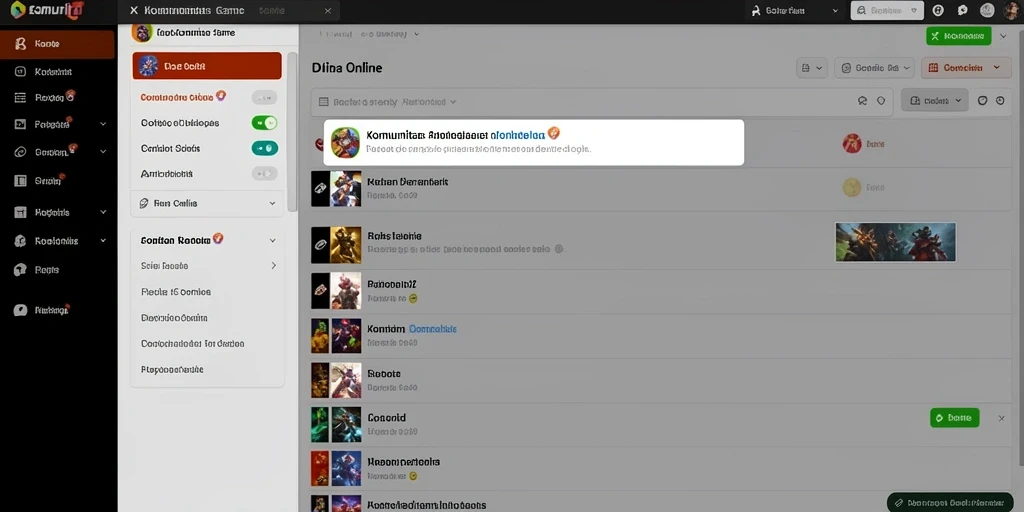The height and width of the screenshot is (512, 1024).
Task: Close the second darker tab in the title bar
Action: [328, 10]
